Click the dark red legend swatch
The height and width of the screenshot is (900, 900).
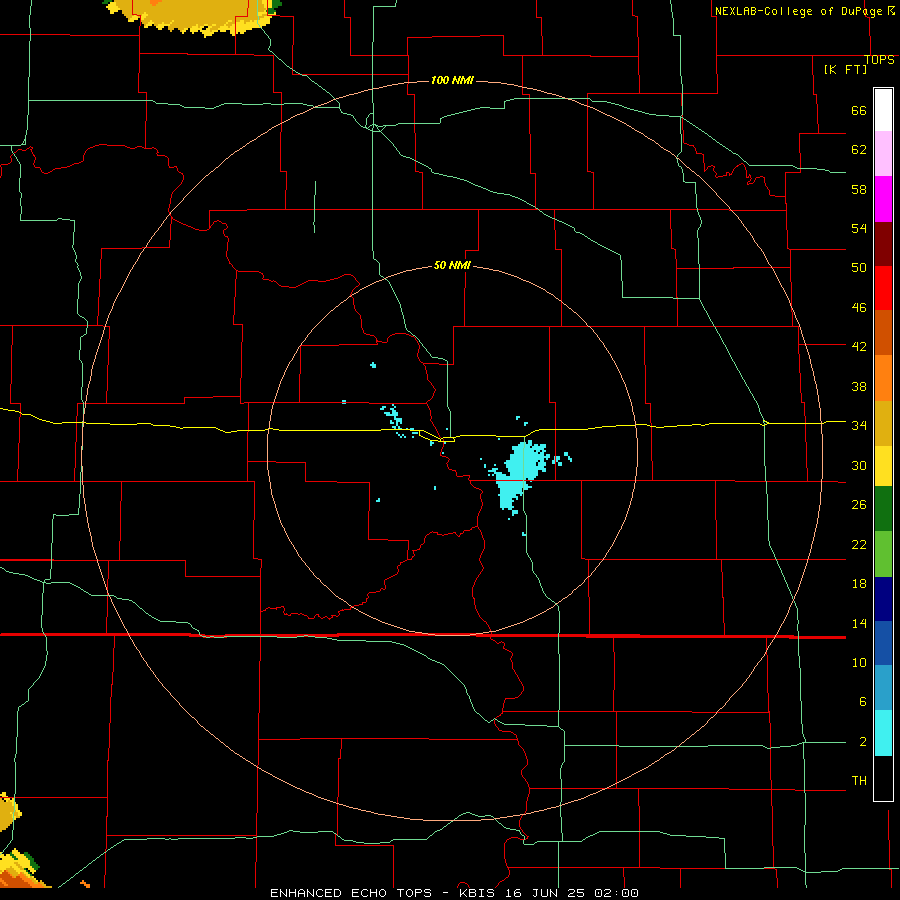click(883, 244)
